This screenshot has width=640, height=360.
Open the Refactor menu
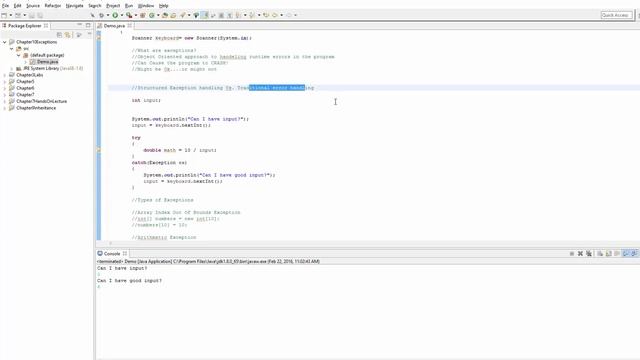click(53, 6)
